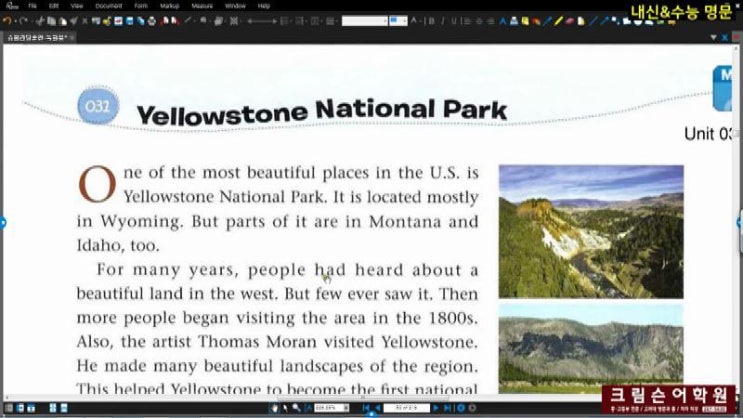The image size is (743, 418).
Task: Expand the left side panel handle
Action: click(3, 222)
